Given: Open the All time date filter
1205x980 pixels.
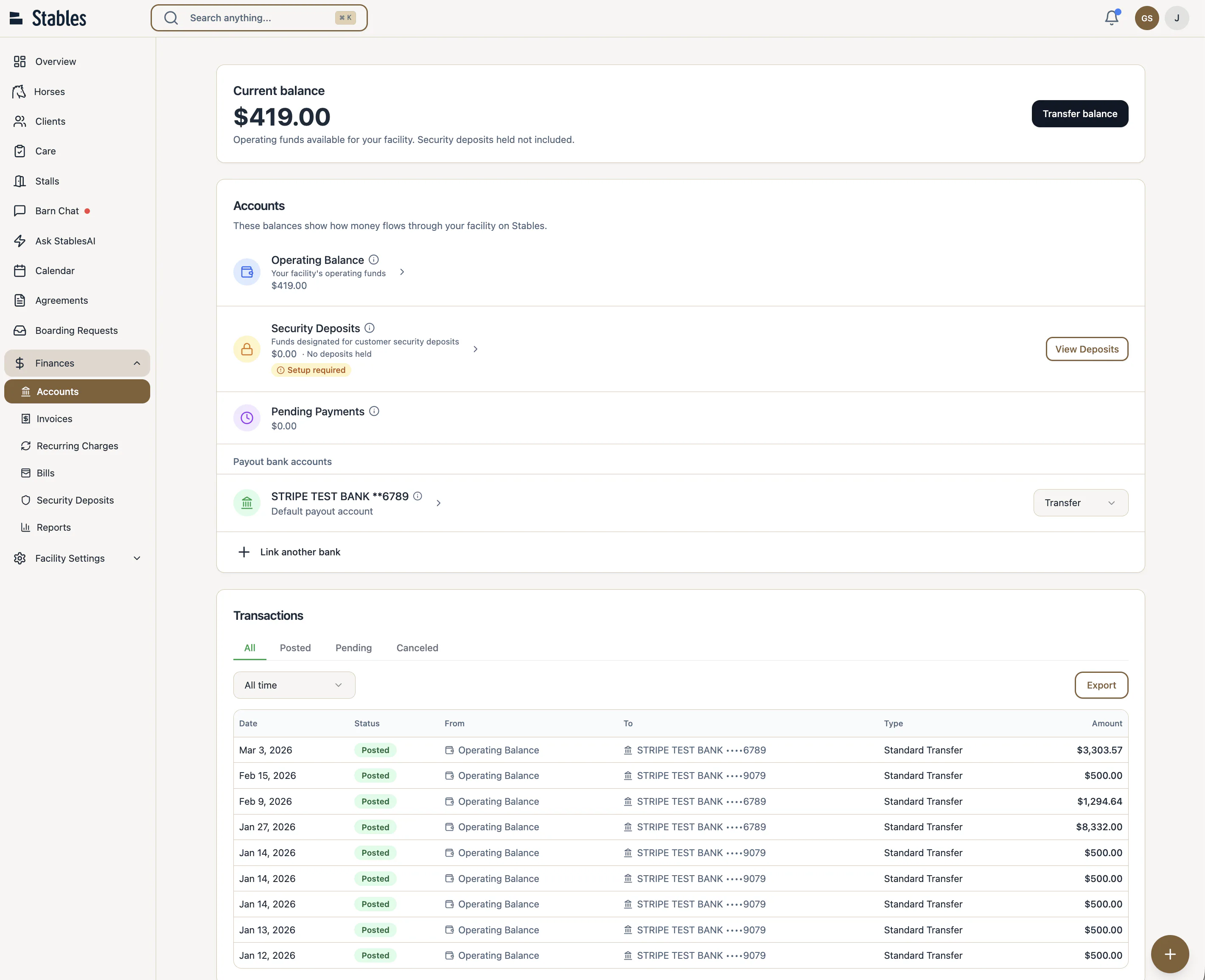Looking at the screenshot, I should pos(294,685).
